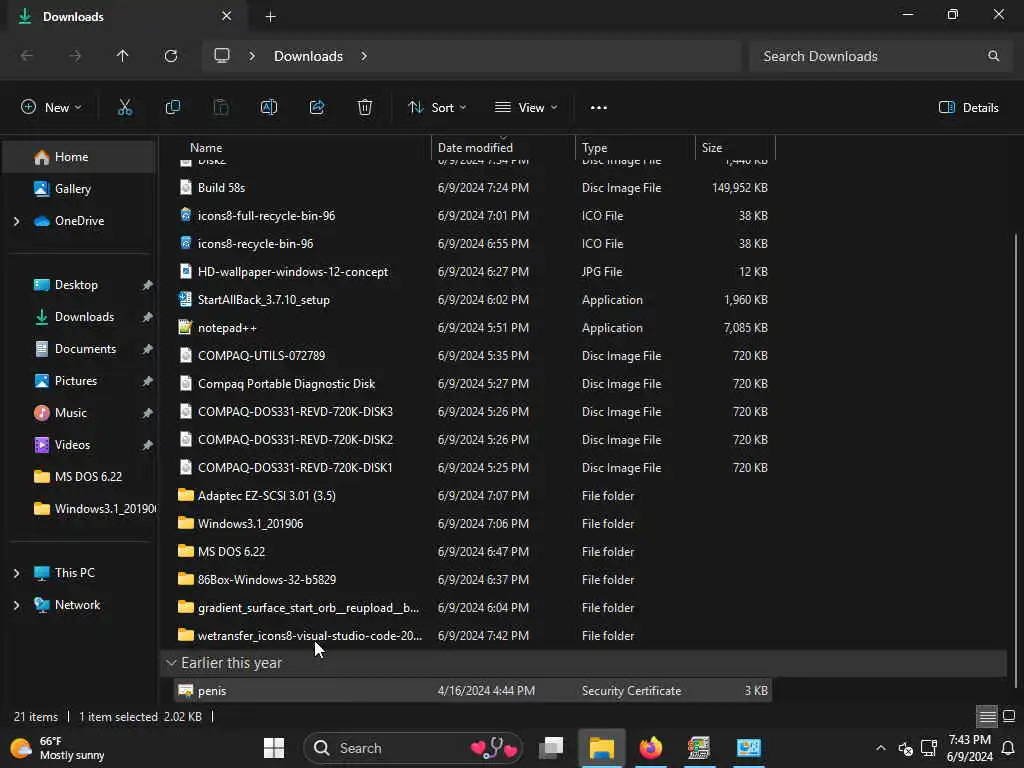Click the Refresh button

point(171,56)
